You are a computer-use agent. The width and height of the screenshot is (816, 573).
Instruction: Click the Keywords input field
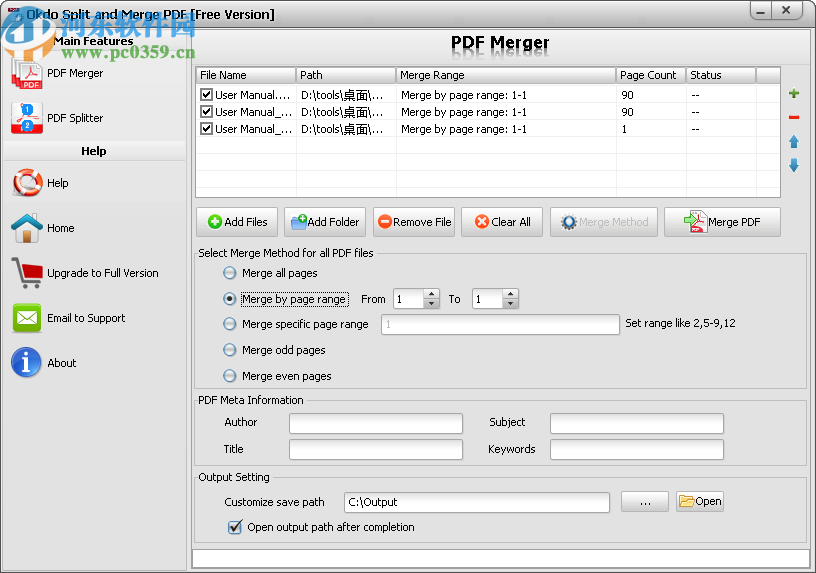click(636, 449)
